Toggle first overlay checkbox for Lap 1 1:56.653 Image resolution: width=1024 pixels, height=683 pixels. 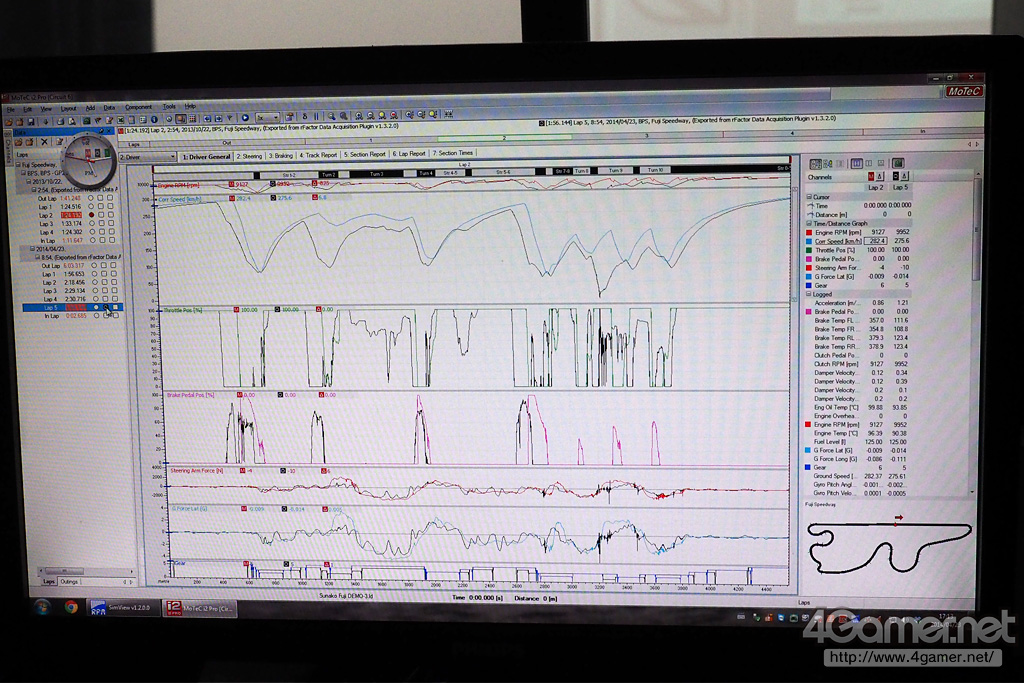click(x=104, y=274)
